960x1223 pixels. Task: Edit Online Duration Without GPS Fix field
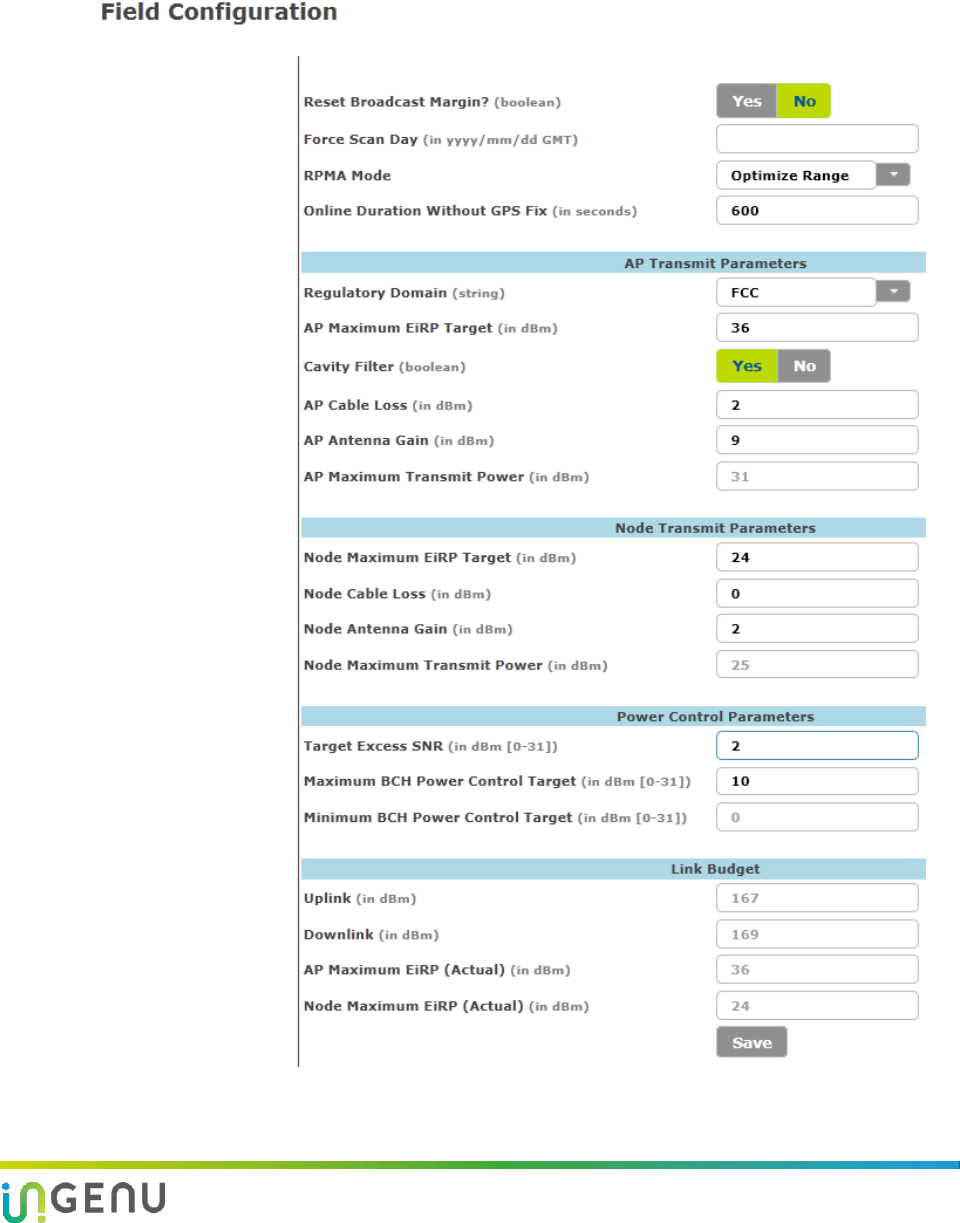pos(817,211)
